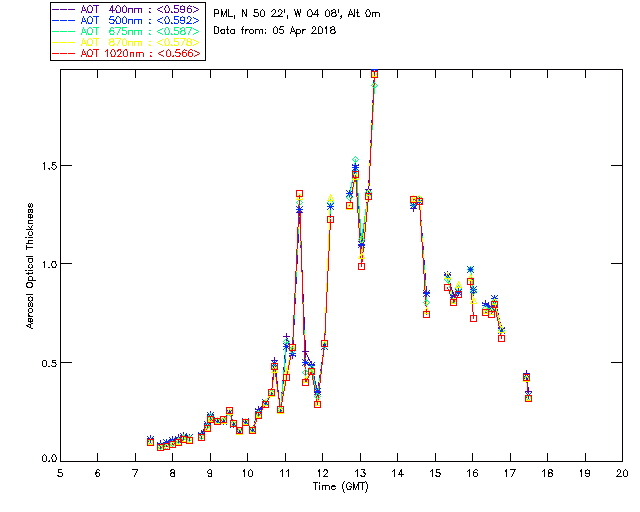Click the 1.5 y-axis tick label
The height and width of the screenshot is (512, 640).
49,166
